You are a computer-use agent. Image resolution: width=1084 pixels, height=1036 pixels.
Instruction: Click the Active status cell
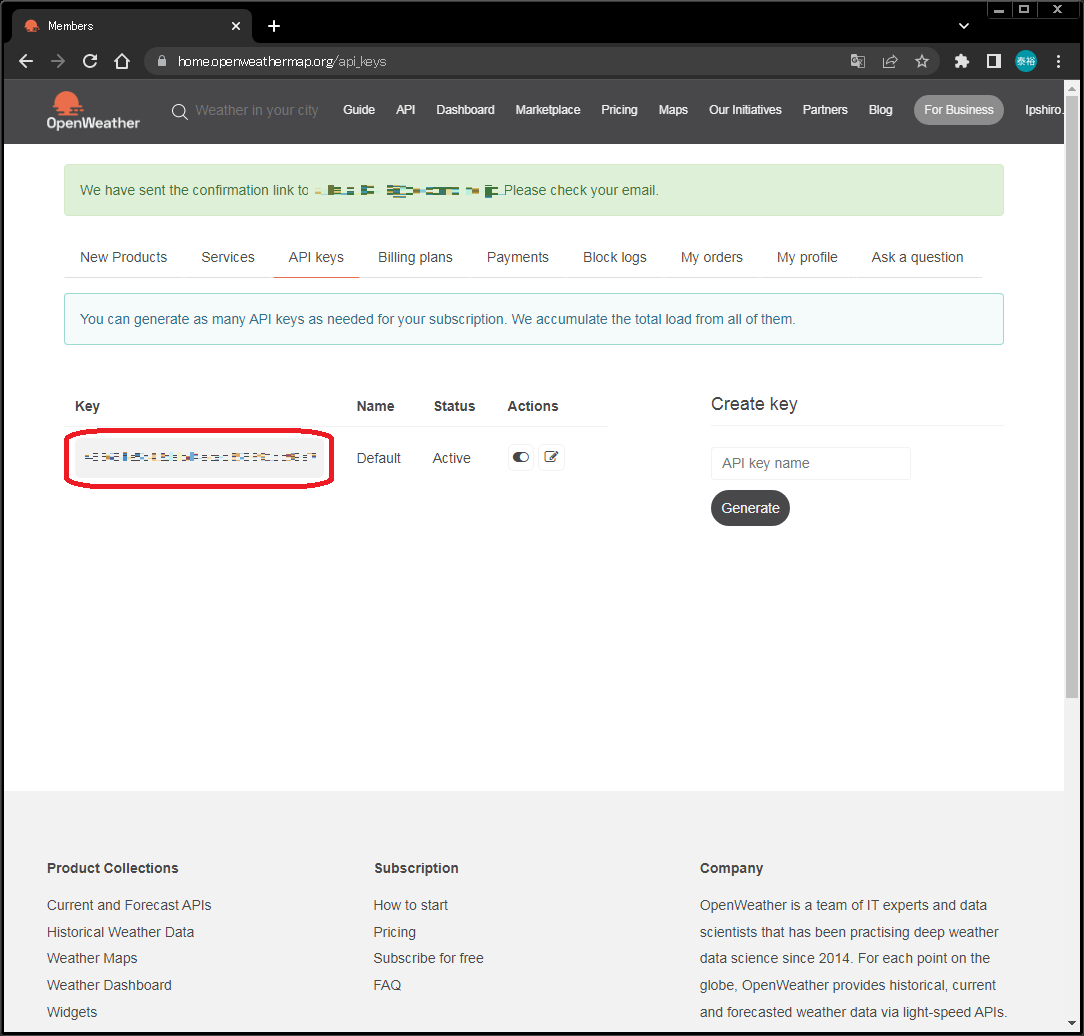pyautogui.click(x=451, y=458)
